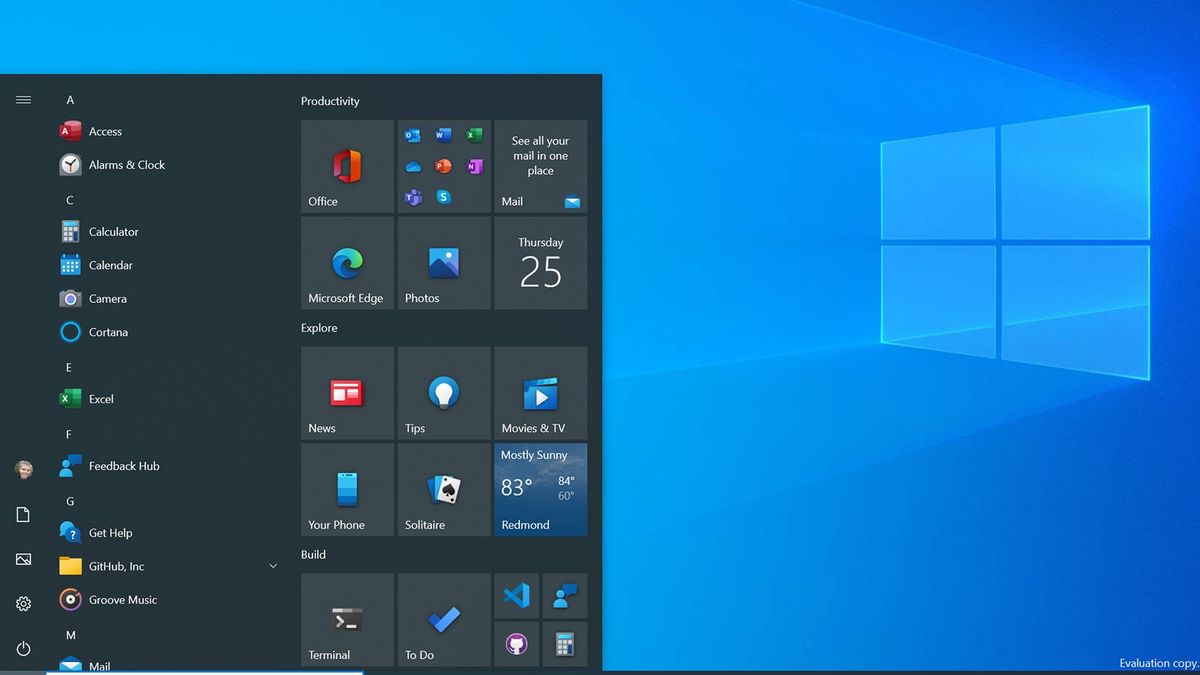
Task: Open Access from the app list
Action: [x=170, y=131]
